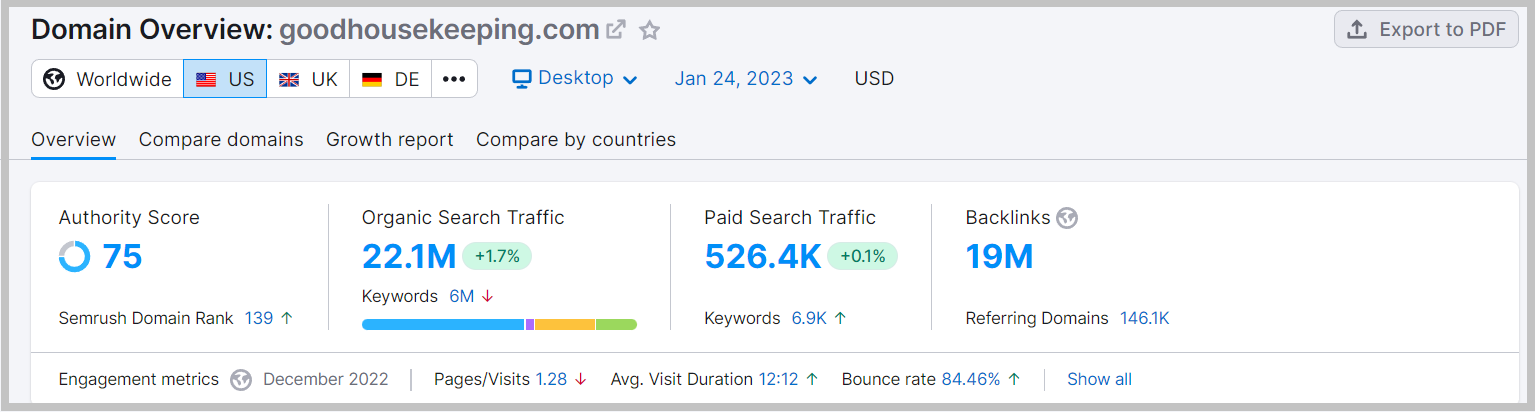
Task: Click the Pages/Visits 1.28 value
Action: point(551,379)
